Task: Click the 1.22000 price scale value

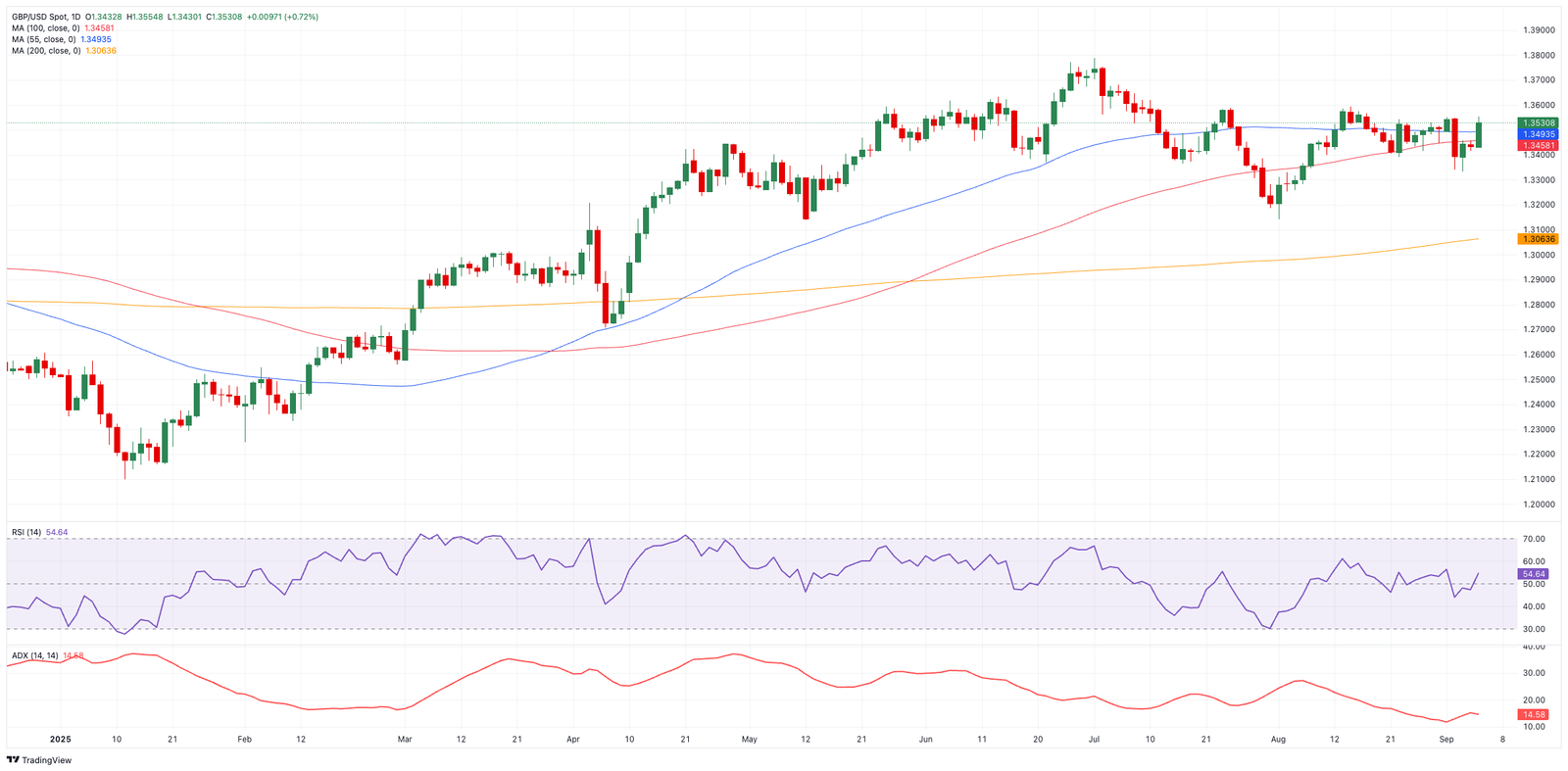Action: [1538, 455]
